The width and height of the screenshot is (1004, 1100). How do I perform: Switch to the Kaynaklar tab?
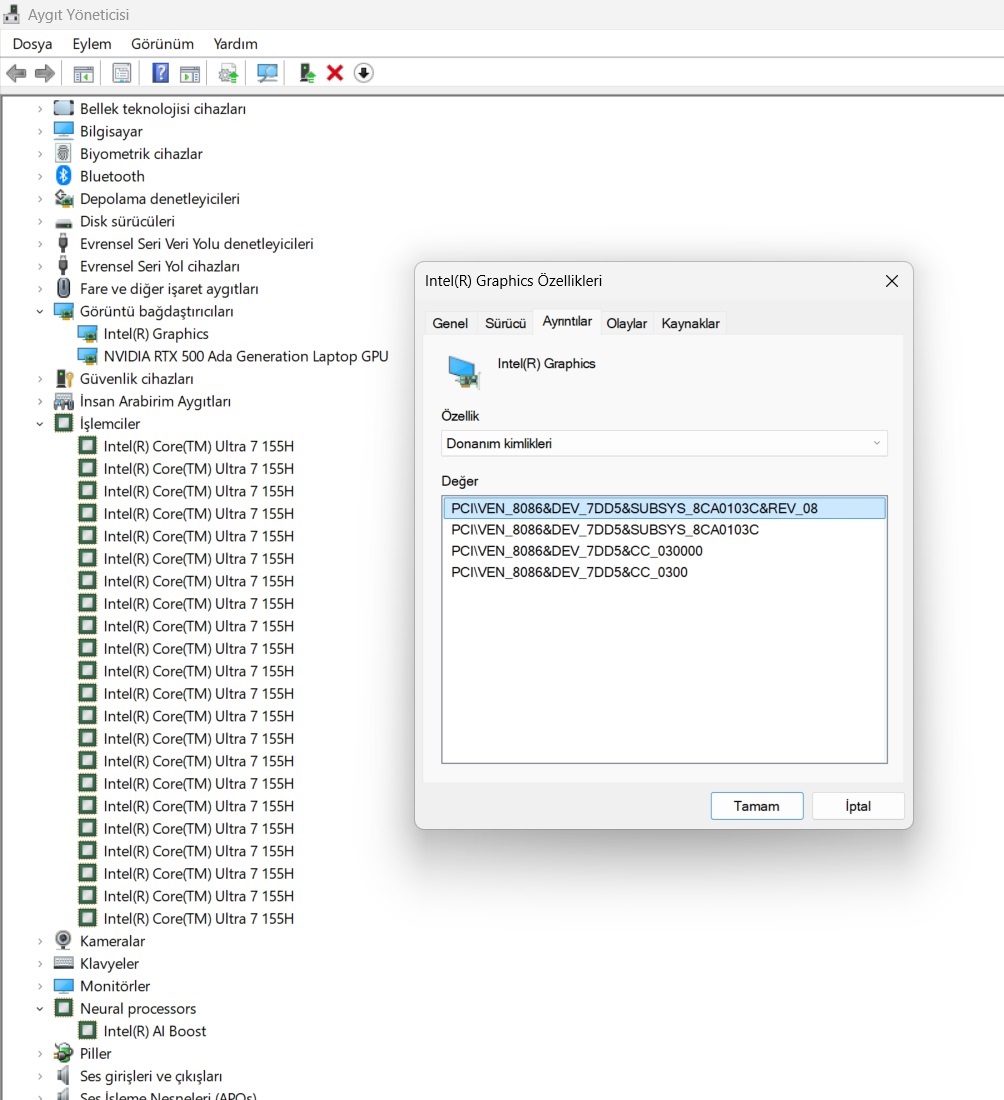pyautogui.click(x=690, y=323)
